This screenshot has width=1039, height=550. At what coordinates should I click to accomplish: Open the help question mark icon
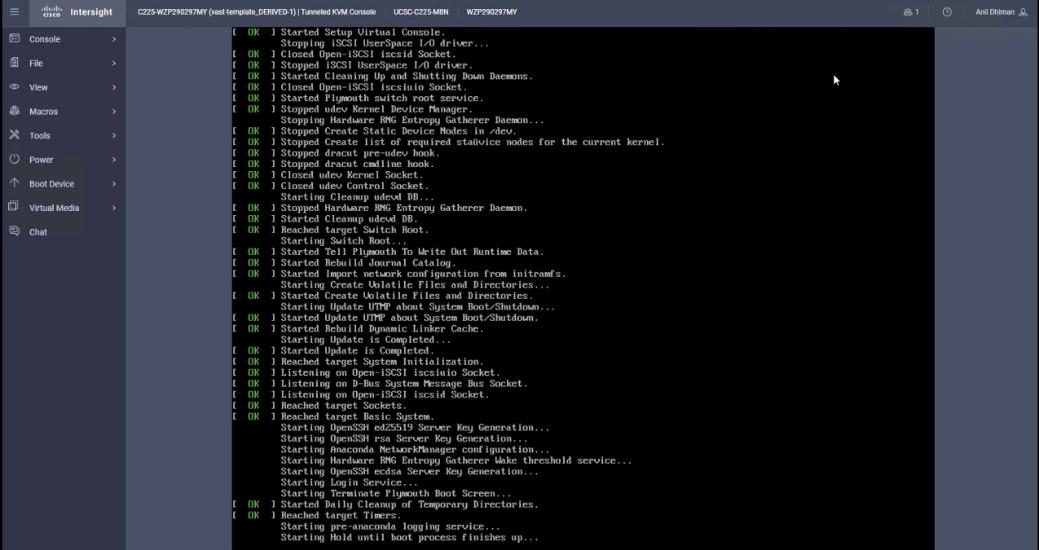947,12
